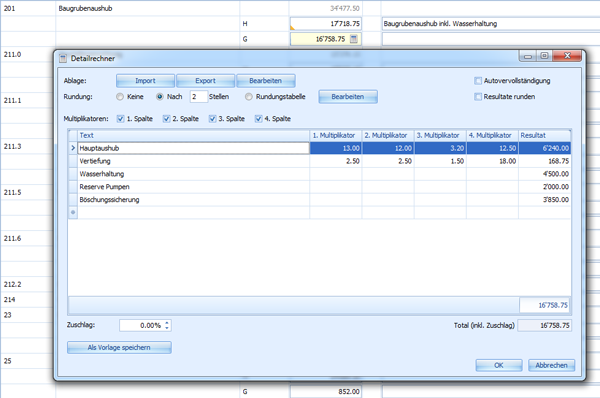Click the empty new-row text cell

tap(193, 212)
